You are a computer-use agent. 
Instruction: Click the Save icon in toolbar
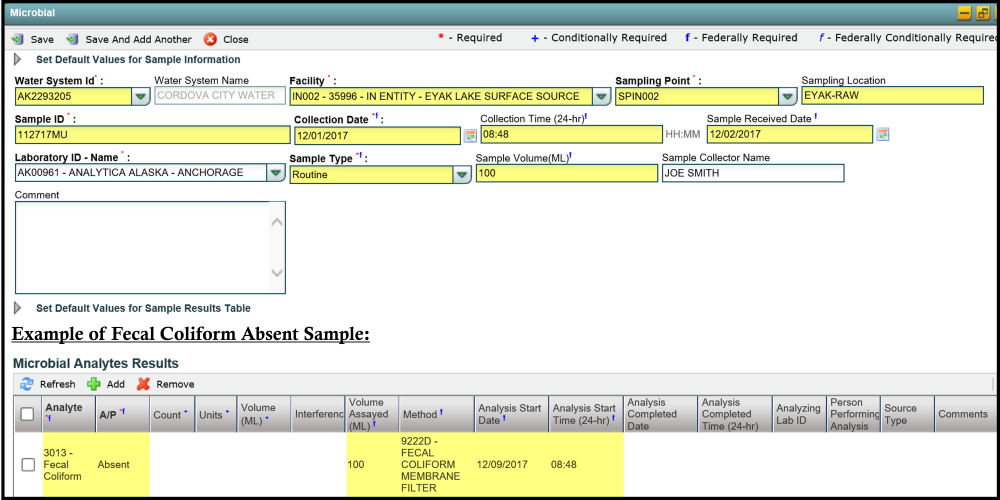(17, 40)
